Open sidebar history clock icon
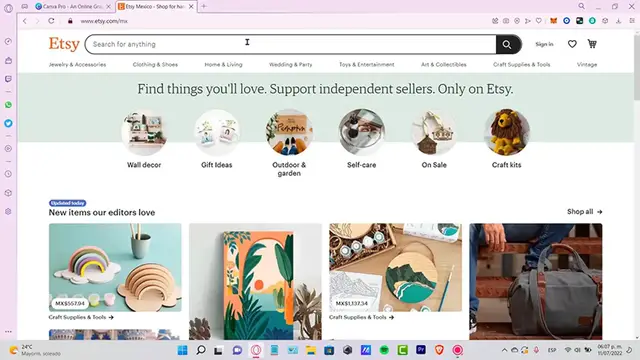The image size is (640, 360). [8, 174]
